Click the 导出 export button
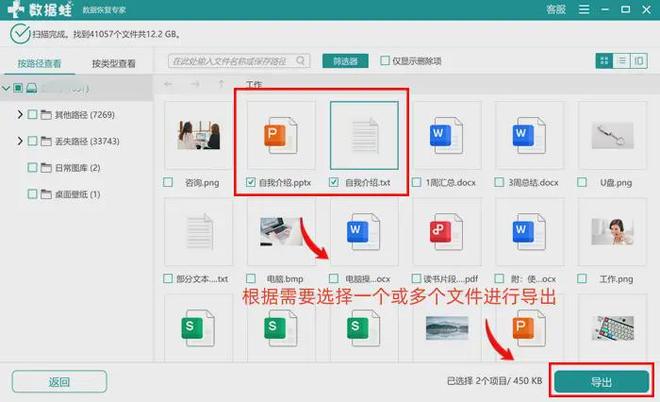660x402 pixels. tap(601, 382)
